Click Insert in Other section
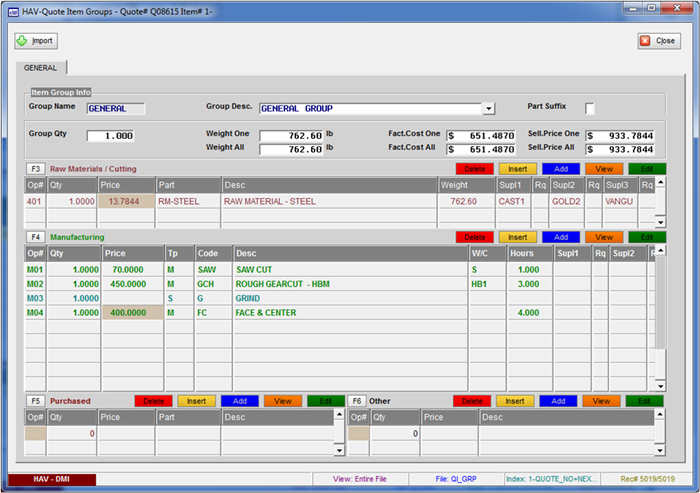 pos(515,401)
